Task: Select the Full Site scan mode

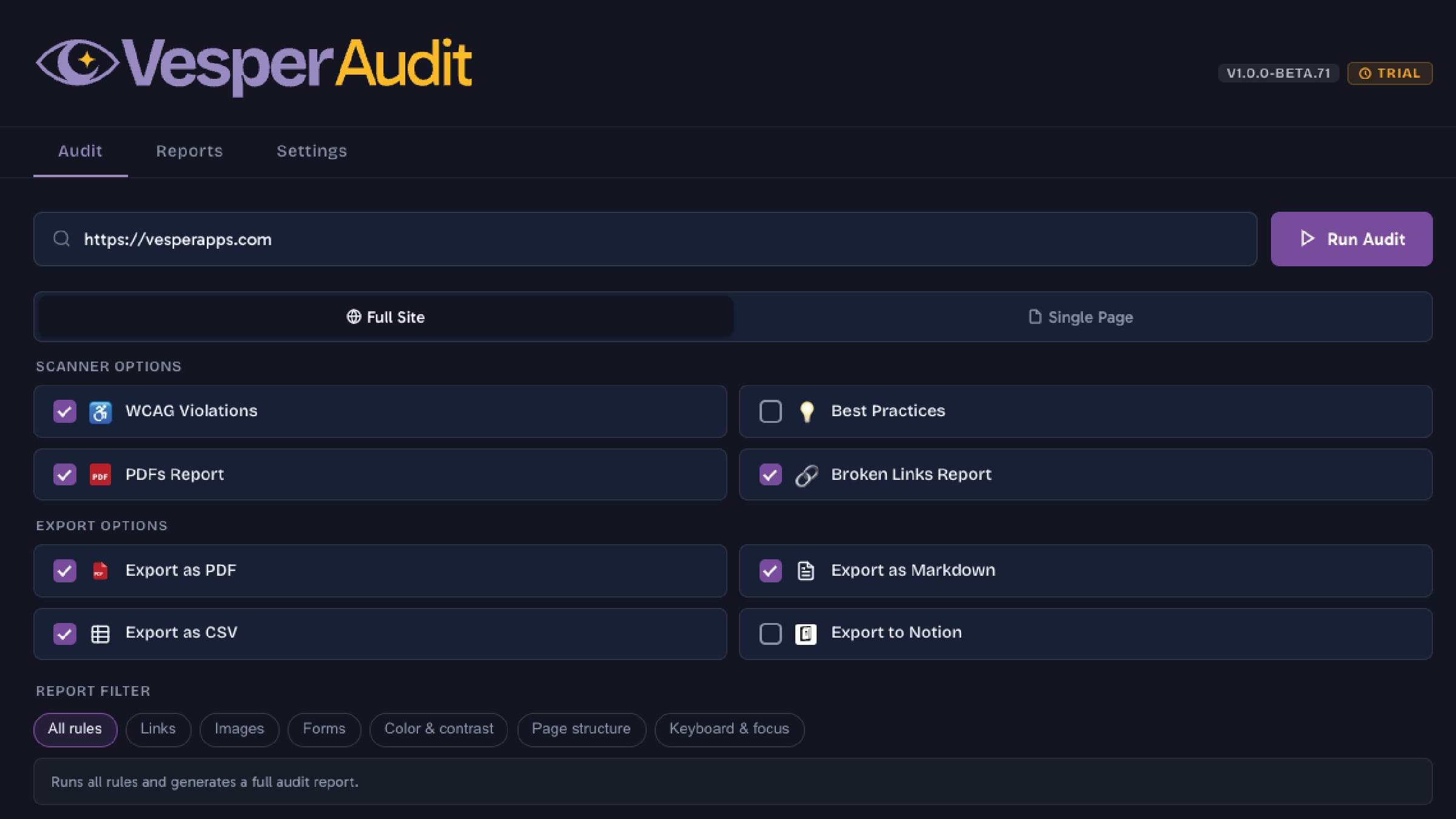Action: 386,317
